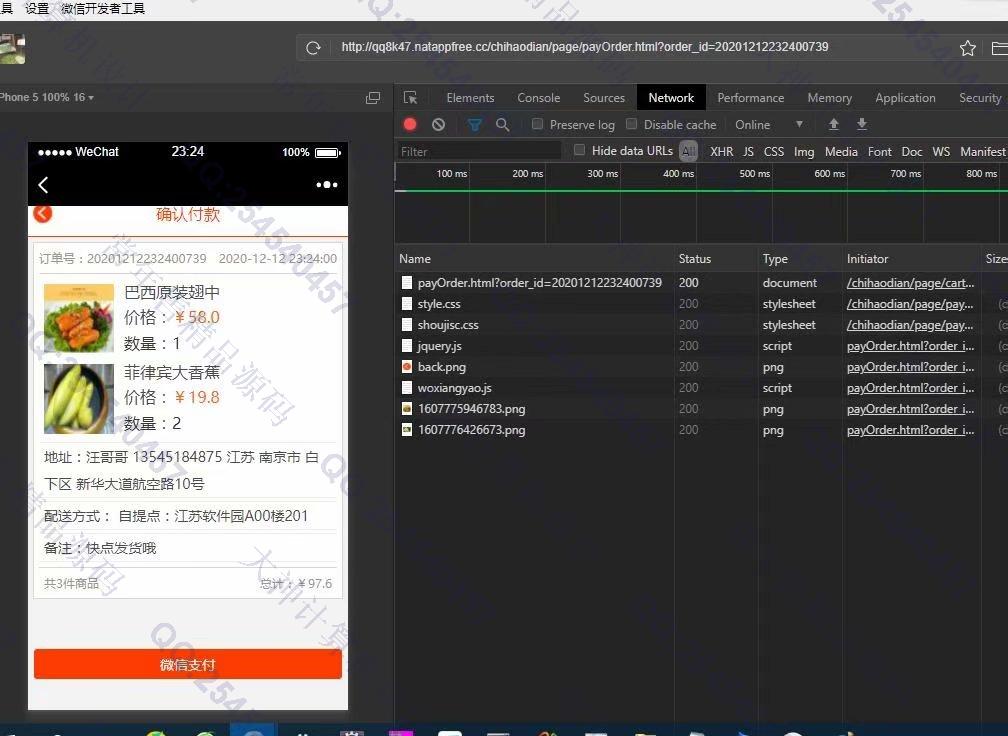Open the Online throttling dropdown

tap(769, 125)
